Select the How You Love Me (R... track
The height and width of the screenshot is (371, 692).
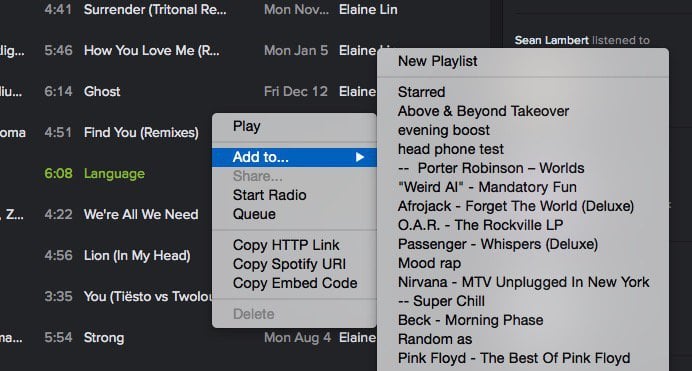click(151, 50)
